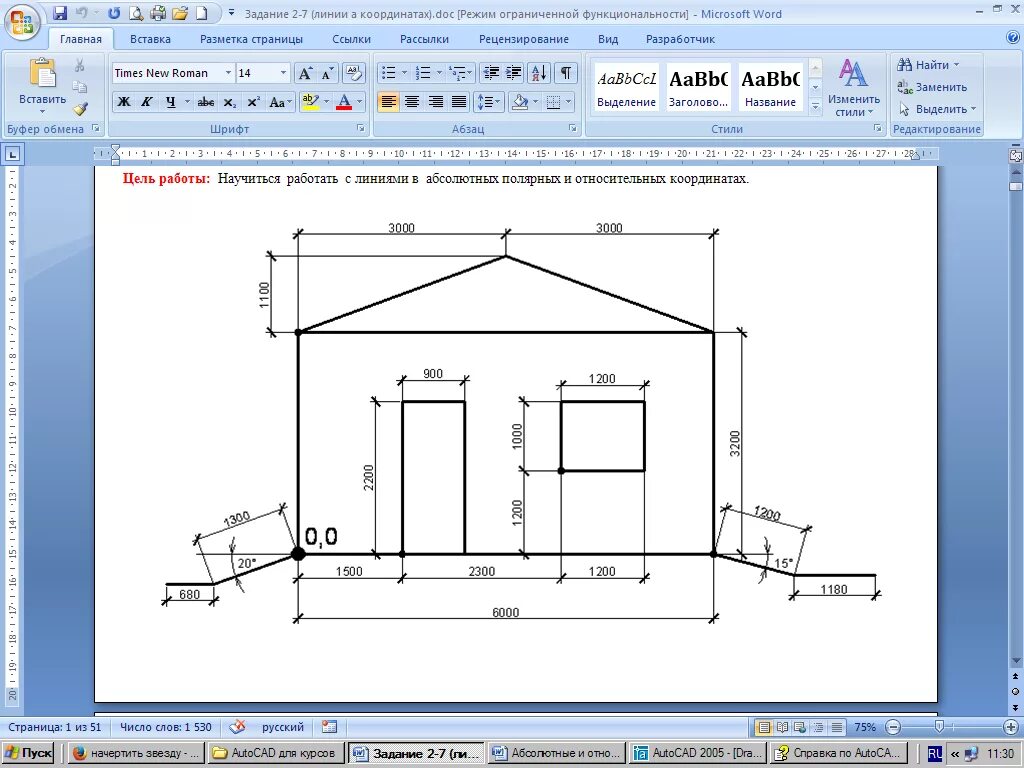Click the Decrease Indent icon

[491, 72]
